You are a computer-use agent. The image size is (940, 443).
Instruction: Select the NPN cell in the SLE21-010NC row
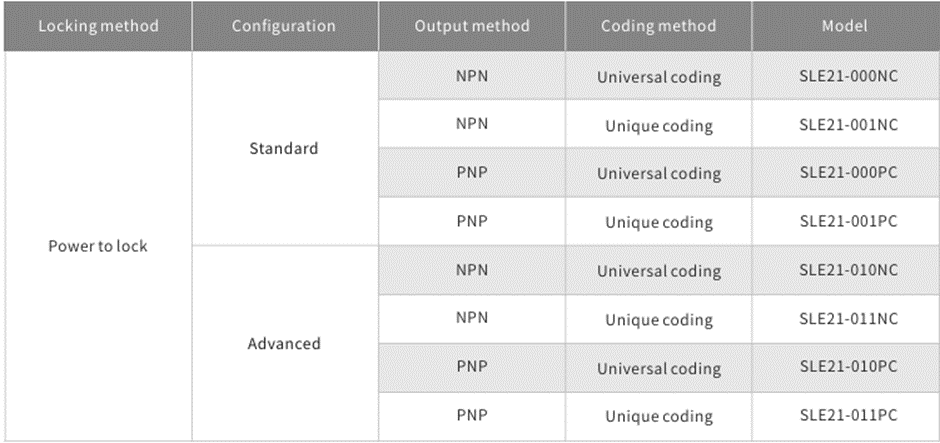pyautogui.click(x=472, y=270)
